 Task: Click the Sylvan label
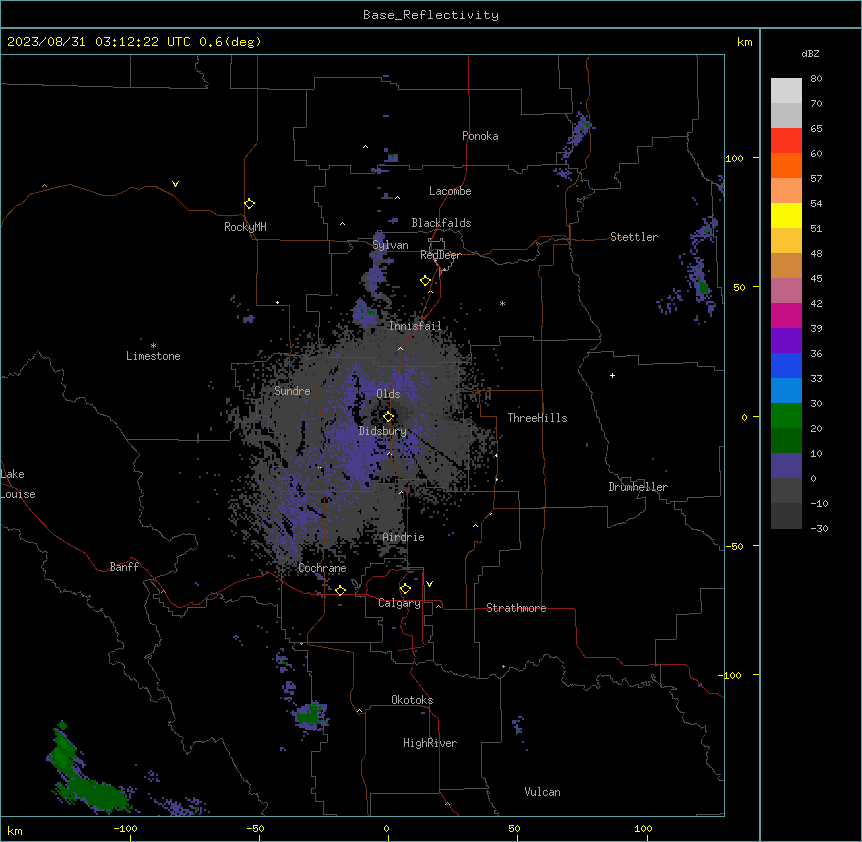point(390,245)
